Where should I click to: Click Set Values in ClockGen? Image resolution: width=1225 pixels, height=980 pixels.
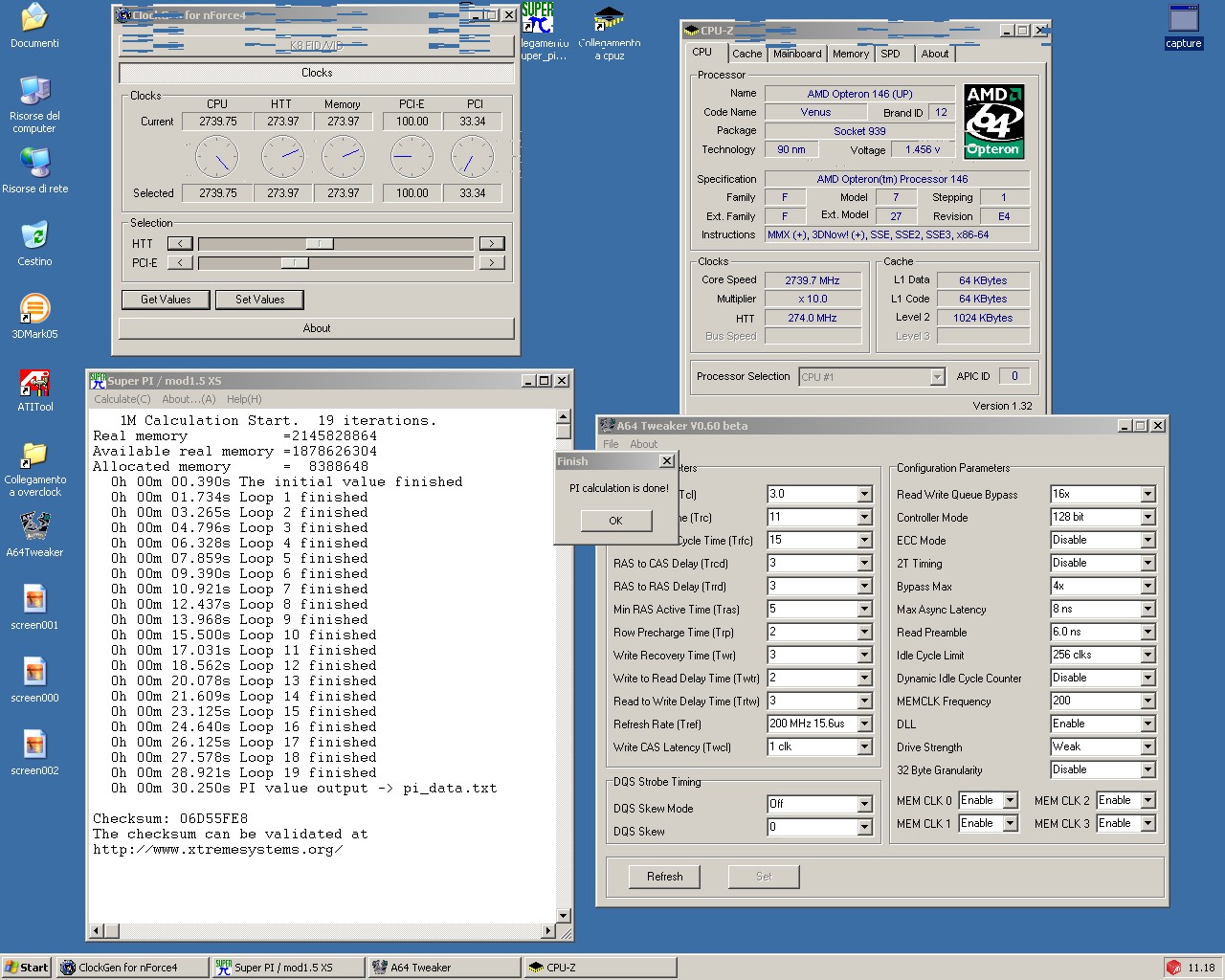click(x=260, y=300)
